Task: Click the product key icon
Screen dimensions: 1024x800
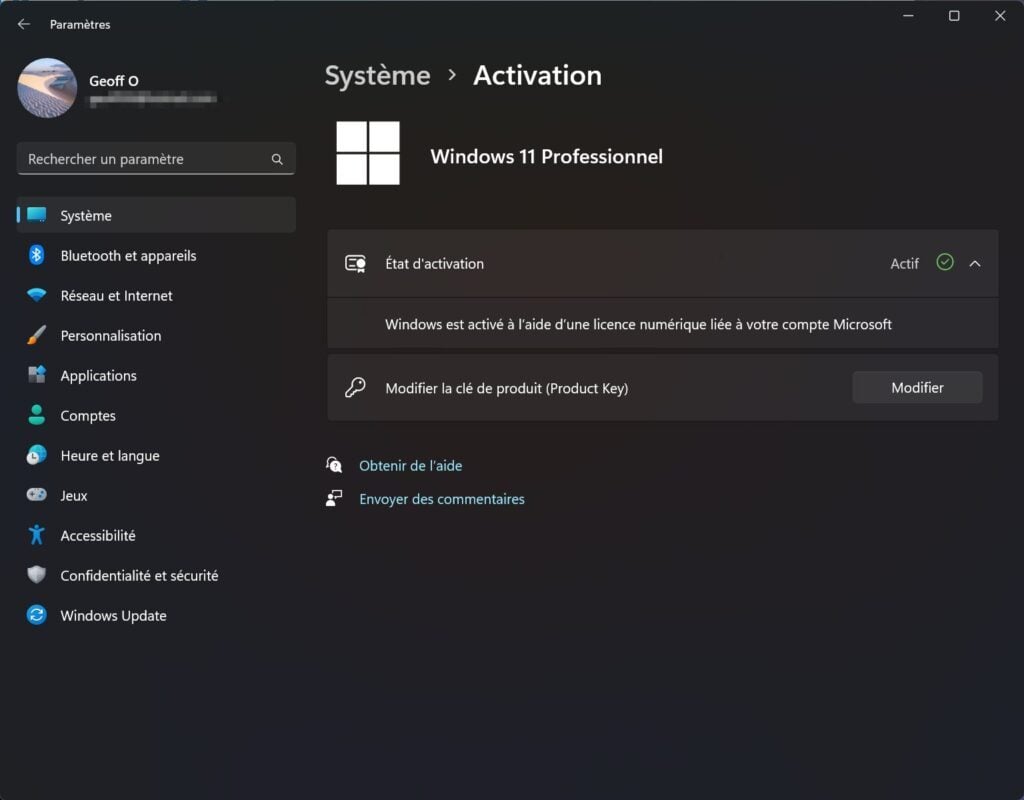Action: pyautogui.click(x=355, y=387)
